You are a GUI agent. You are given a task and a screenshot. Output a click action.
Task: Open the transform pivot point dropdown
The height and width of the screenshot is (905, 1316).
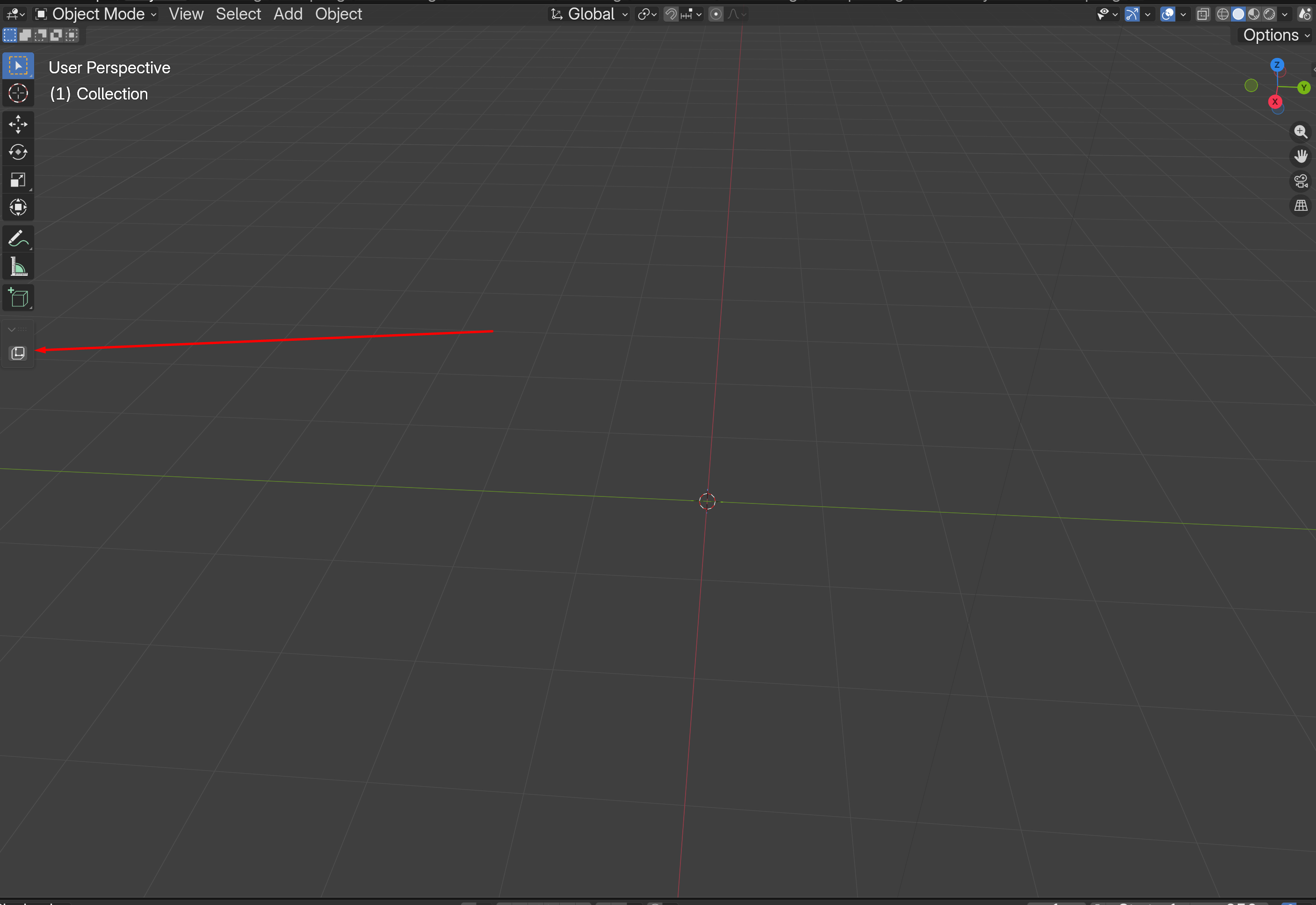pyautogui.click(x=647, y=14)
